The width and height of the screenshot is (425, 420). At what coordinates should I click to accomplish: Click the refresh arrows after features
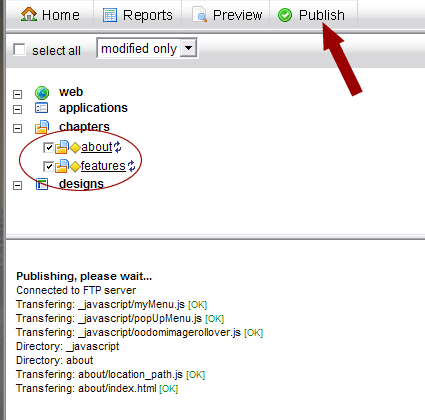pyautogui.click(x=132, y=166)
